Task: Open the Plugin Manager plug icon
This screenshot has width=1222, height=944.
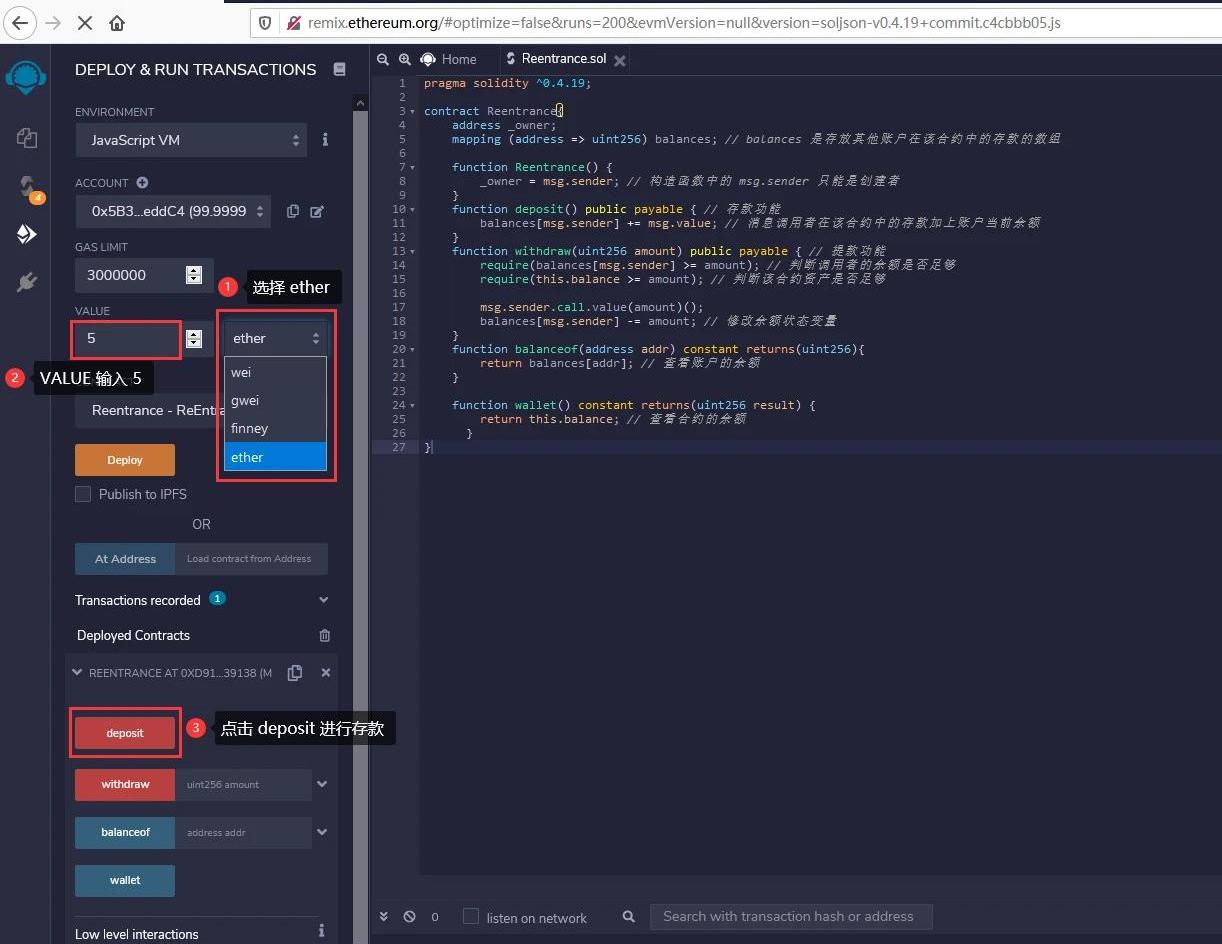Action: click(27, 283)
